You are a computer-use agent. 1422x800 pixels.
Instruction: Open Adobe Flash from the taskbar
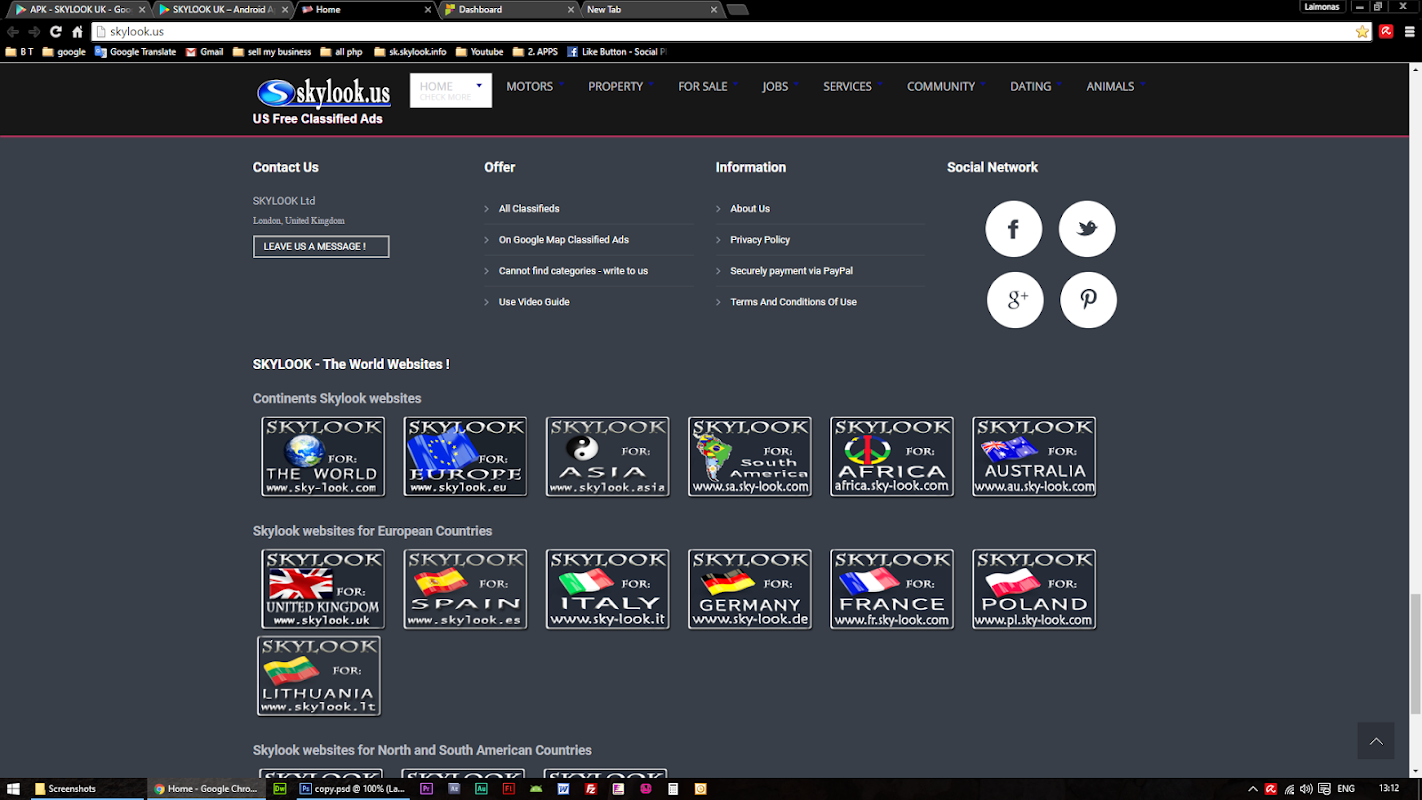coord(509,789)
